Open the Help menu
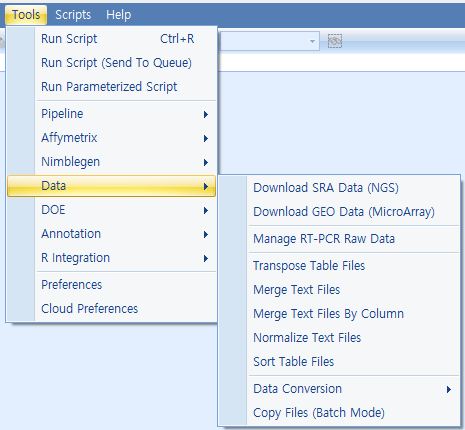 point(119,15)
